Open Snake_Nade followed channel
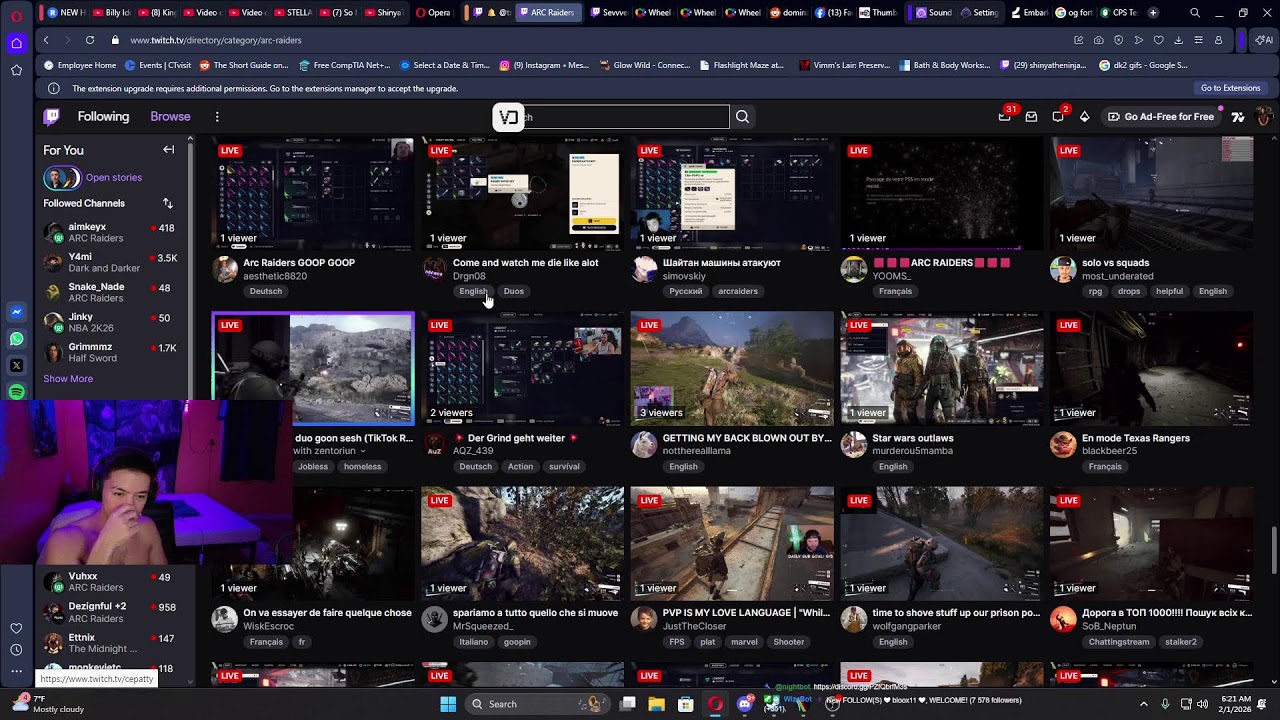The height and width of the screenshot is (720, 1280). tap(110, 293)
